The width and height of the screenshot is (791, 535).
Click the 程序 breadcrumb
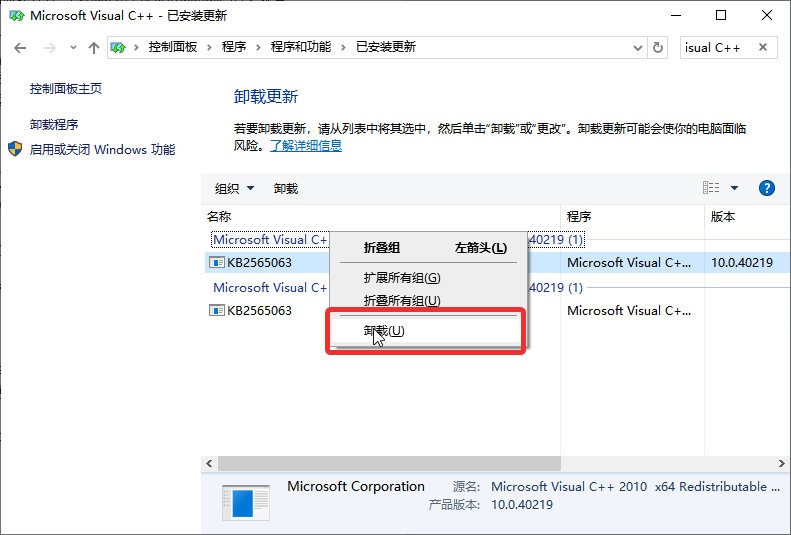click(x=234, y=47)
